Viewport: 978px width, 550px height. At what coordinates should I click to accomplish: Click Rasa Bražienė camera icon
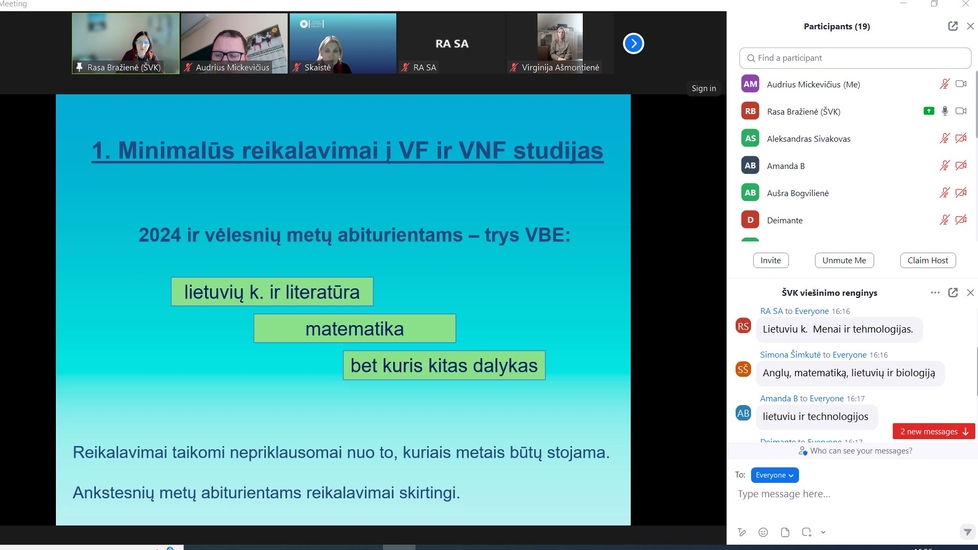click(x=961, y=111)
